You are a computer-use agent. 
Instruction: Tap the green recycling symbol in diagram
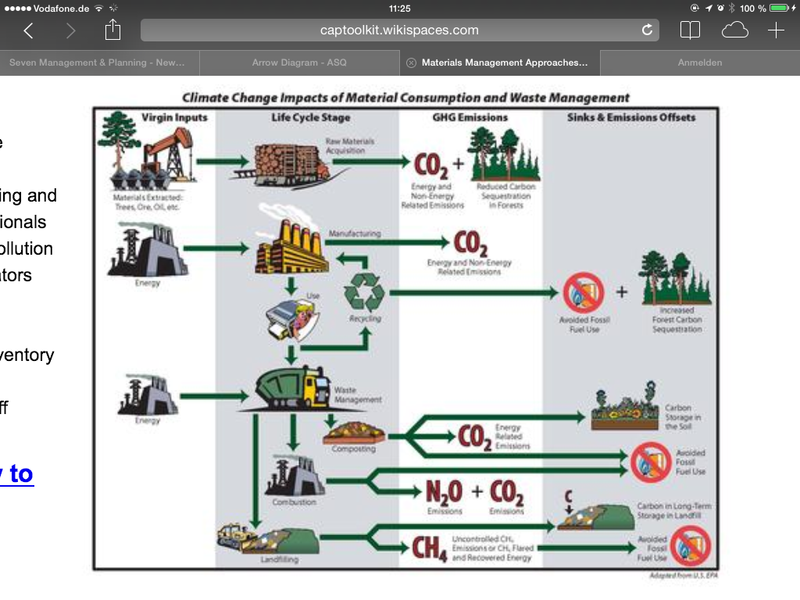tap(364, 291)
